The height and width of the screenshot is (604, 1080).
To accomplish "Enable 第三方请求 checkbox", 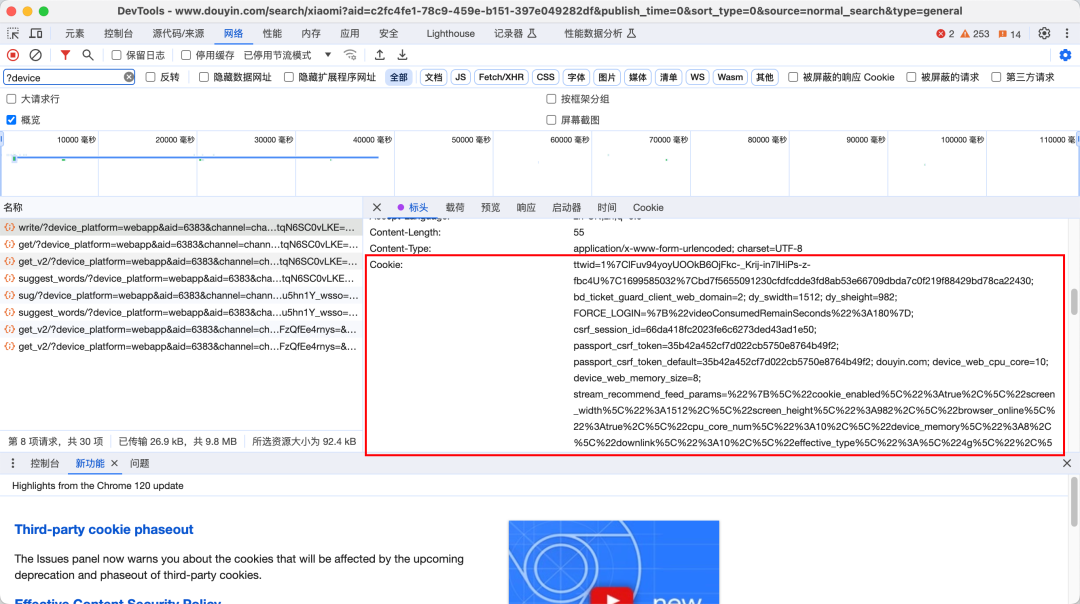I will (x=996, y=77).
